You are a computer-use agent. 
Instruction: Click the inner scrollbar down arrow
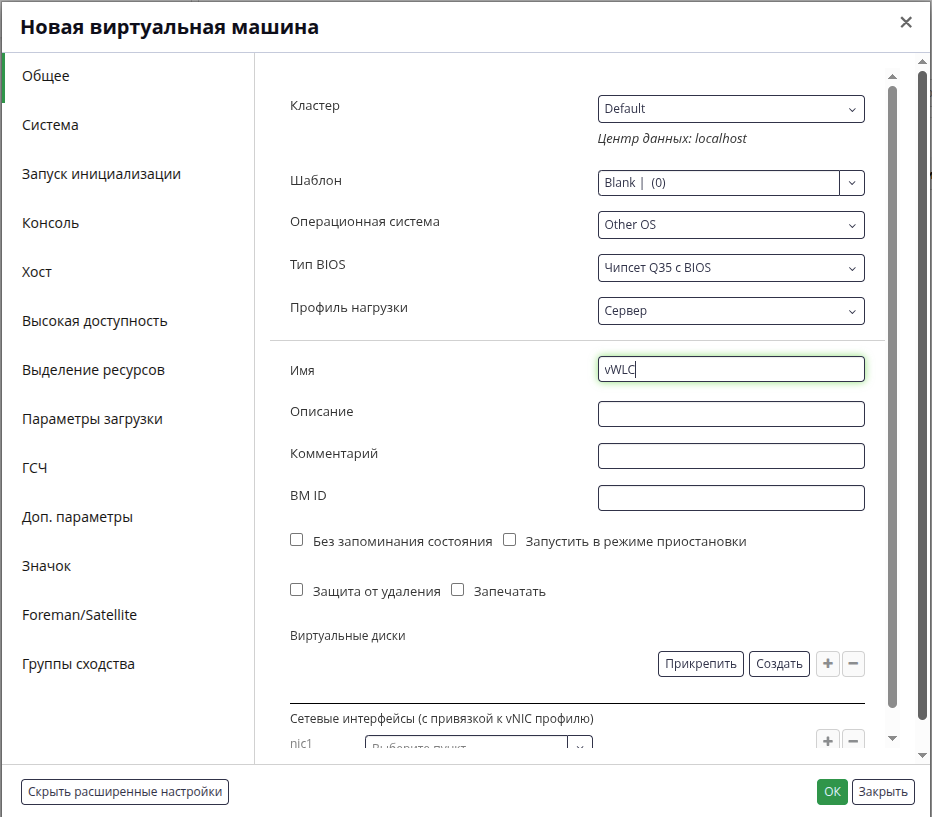tap(892, 739)
